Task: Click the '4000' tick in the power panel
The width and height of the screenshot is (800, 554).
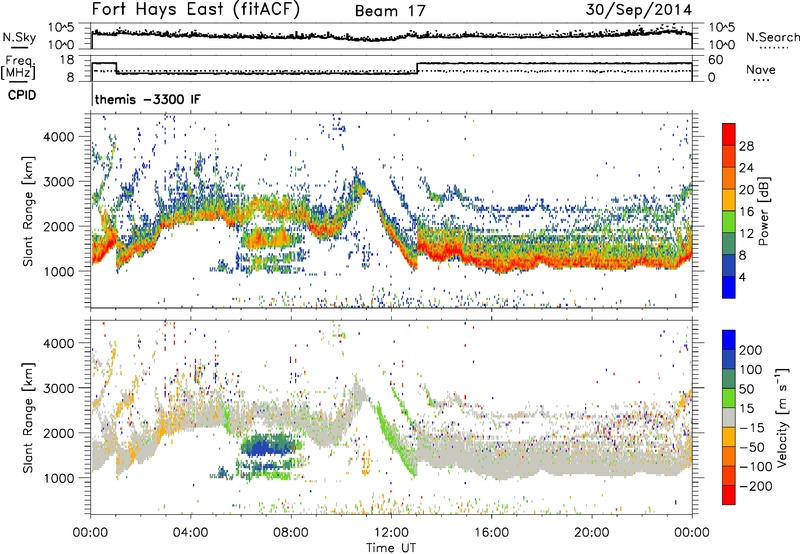Action: (x=58, y=137)
